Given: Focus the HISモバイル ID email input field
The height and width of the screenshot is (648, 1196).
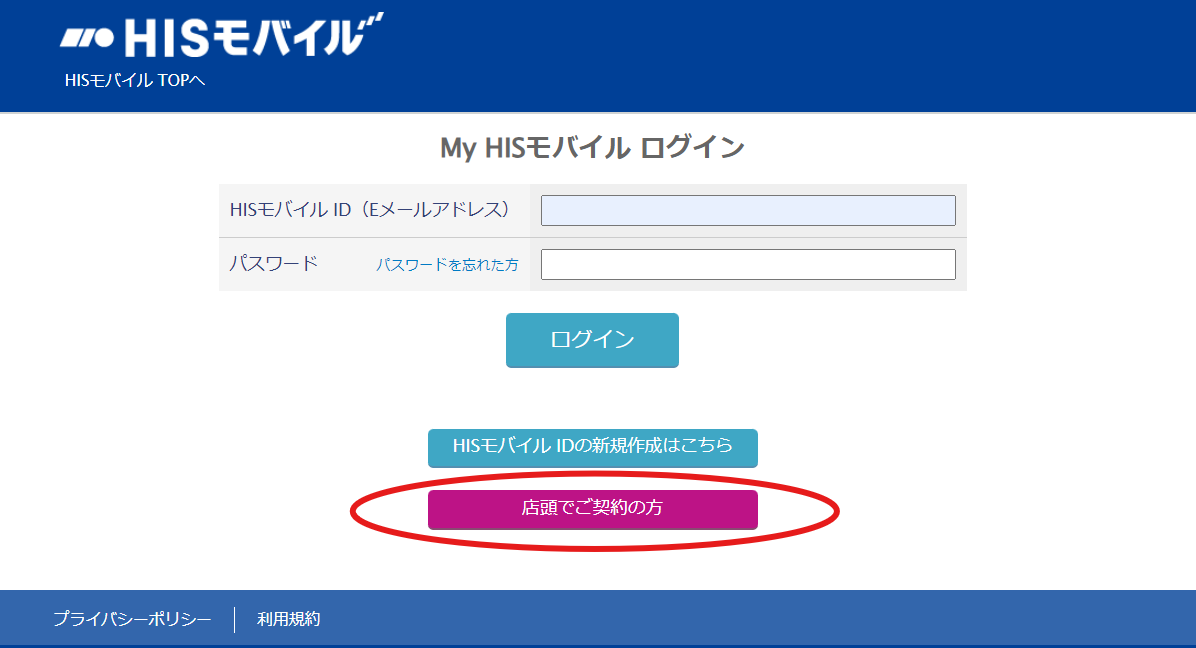Looking at the screenshot, I should coord(748,210).
